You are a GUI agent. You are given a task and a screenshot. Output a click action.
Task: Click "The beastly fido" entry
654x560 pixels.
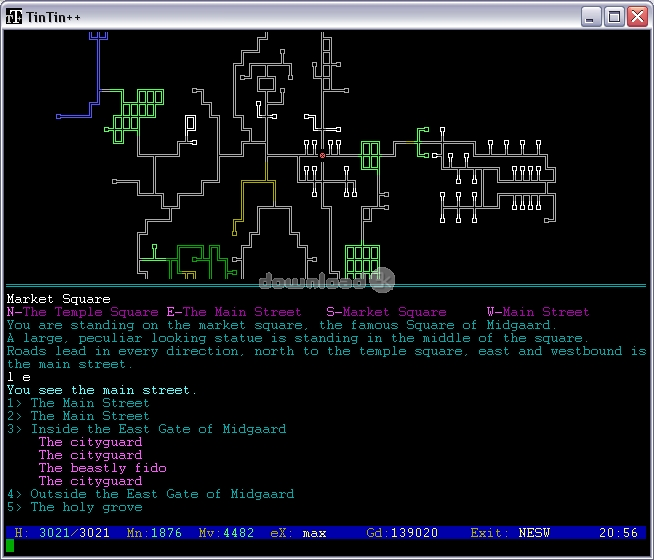pos(102,468)
